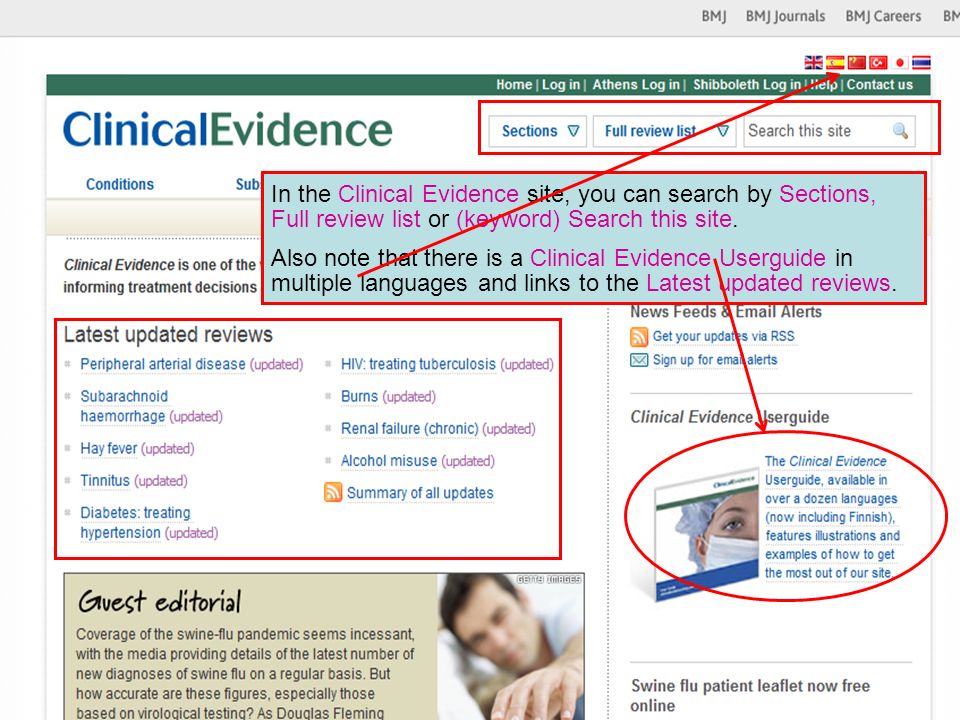This screenshot has width=960, height=720.
Task: Click the Turkish flag icon
Action: pos(878,62)
